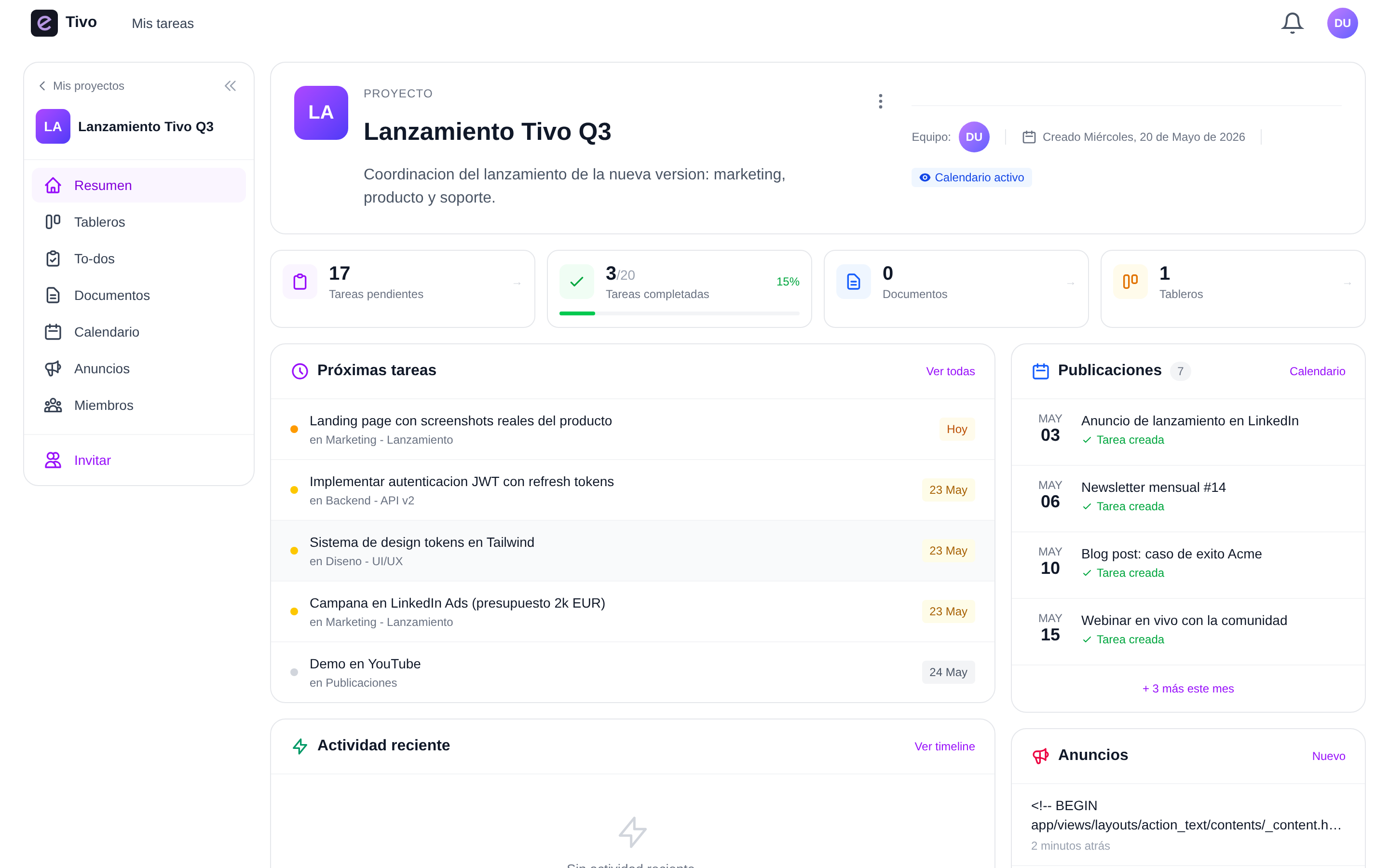Open the notifications bell
The width and height of the screenshot is (1389, 868).
click(x=1292, y=23)
